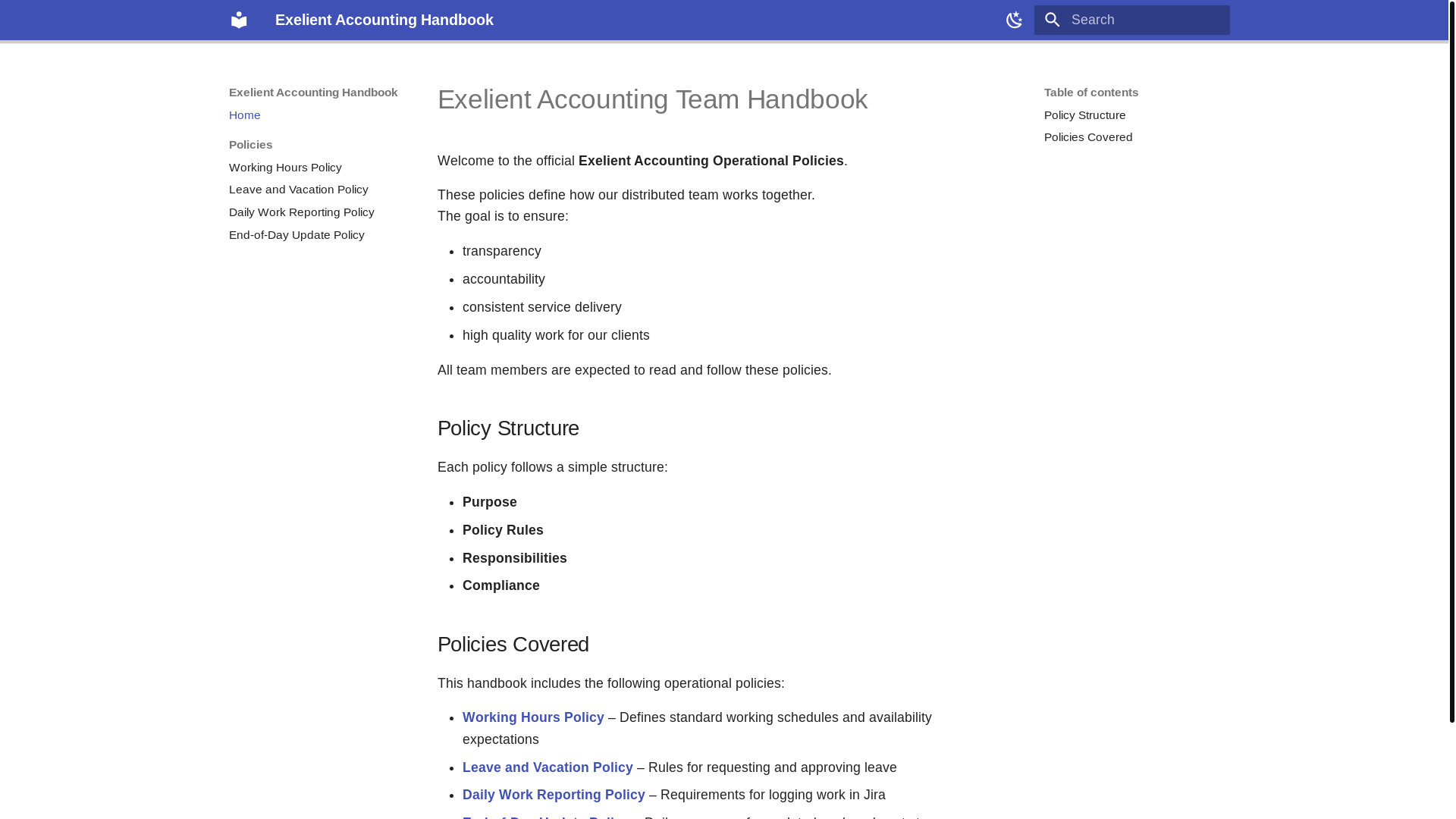Open Daily Work Reporting Policy in sidebar

click(301, 212)
